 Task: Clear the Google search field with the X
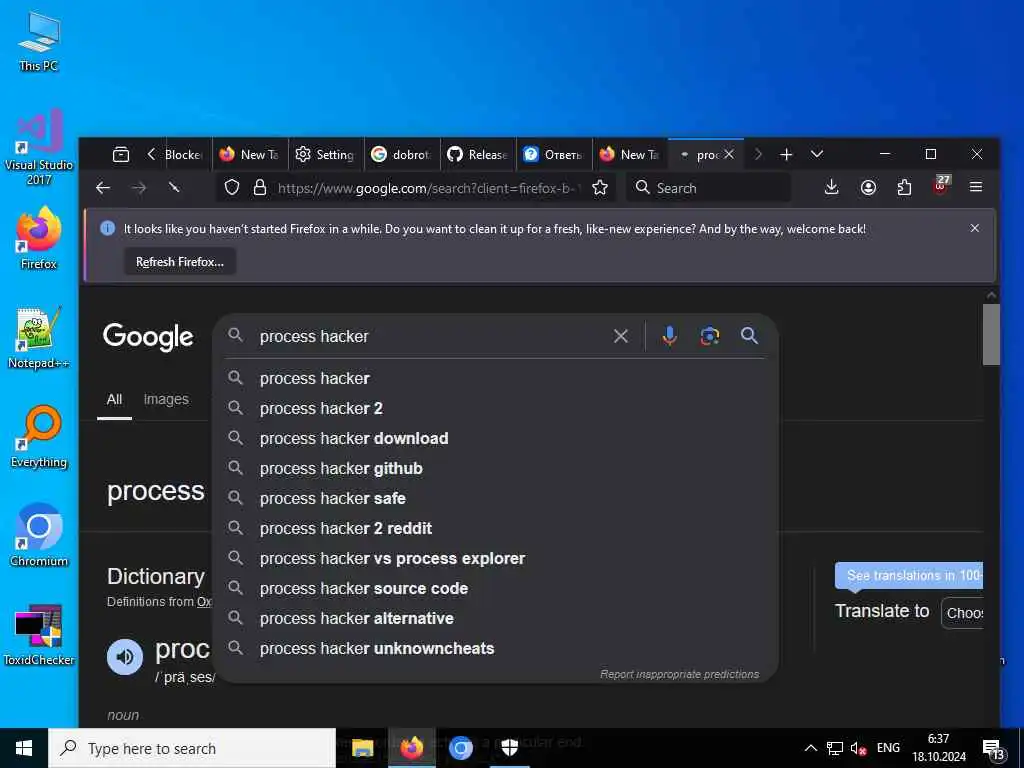coord(620,336)
